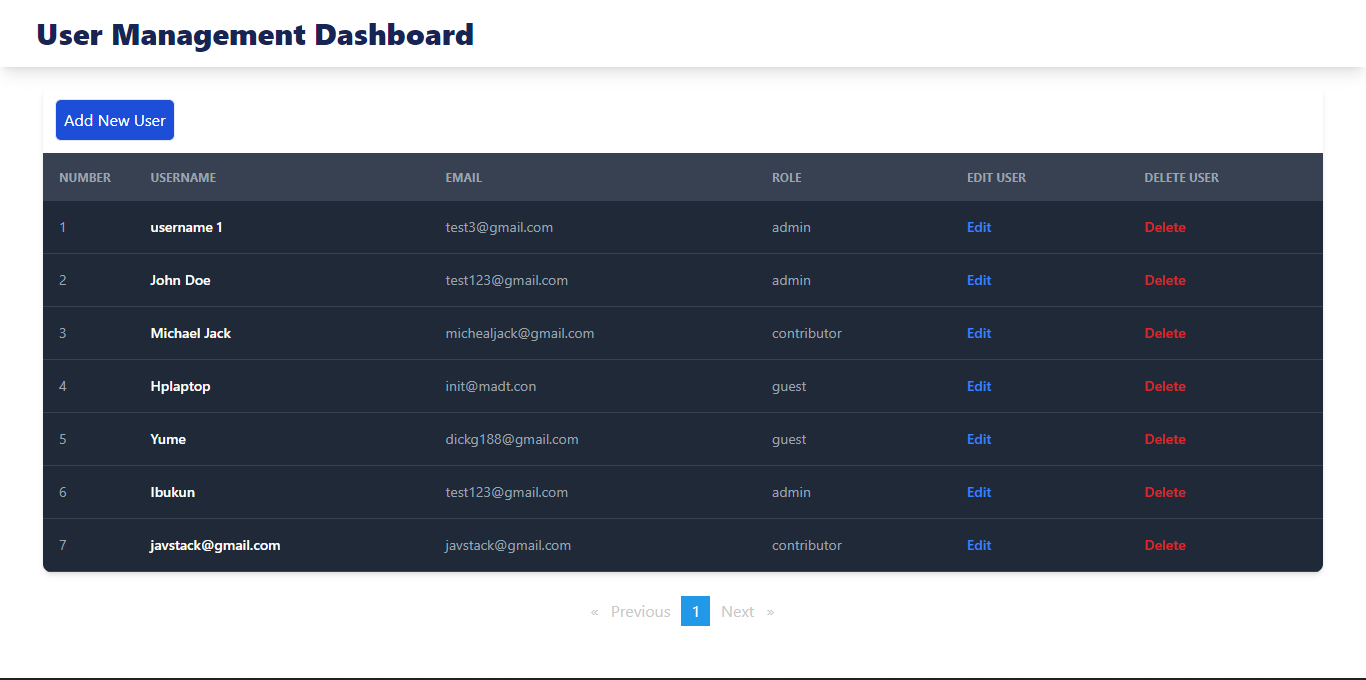Click the double-left arrow pagination icon
The image size is (1366, 680).
pyautogui.click(x=594, y=611)
